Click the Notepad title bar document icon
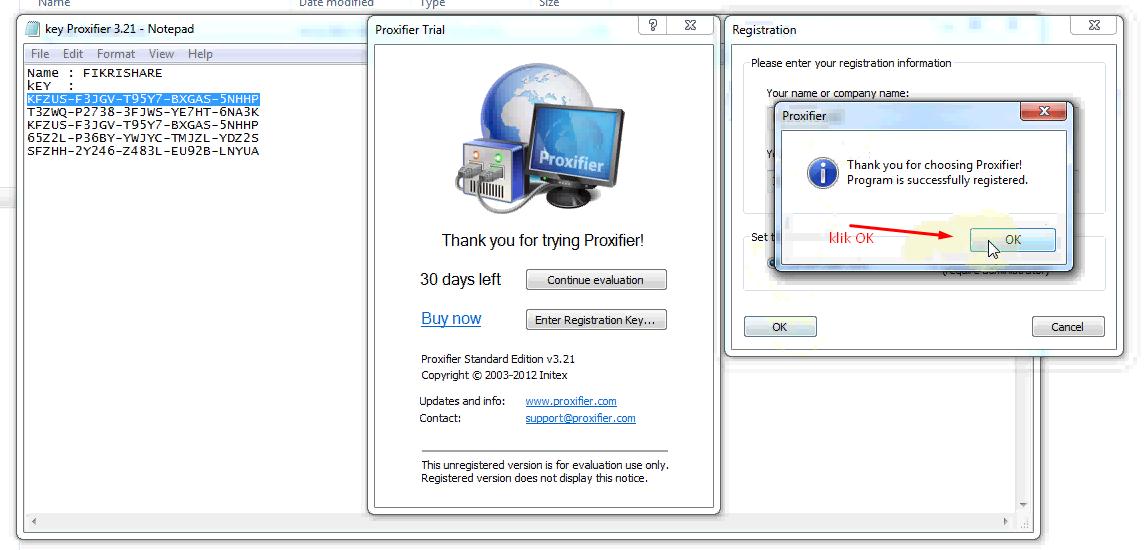This screenshot has height=550, width=1144. 32,29
